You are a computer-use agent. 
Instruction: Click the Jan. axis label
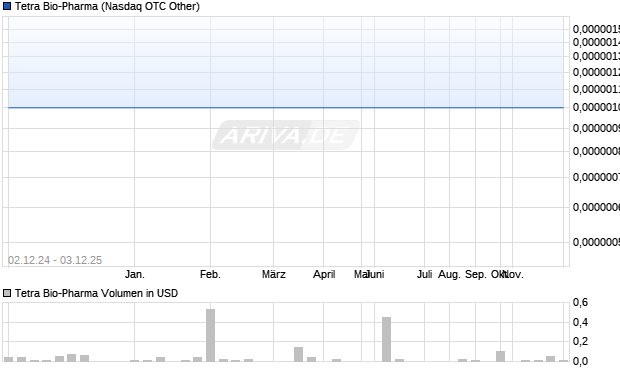pyautogui.click(x=135, y=274)
